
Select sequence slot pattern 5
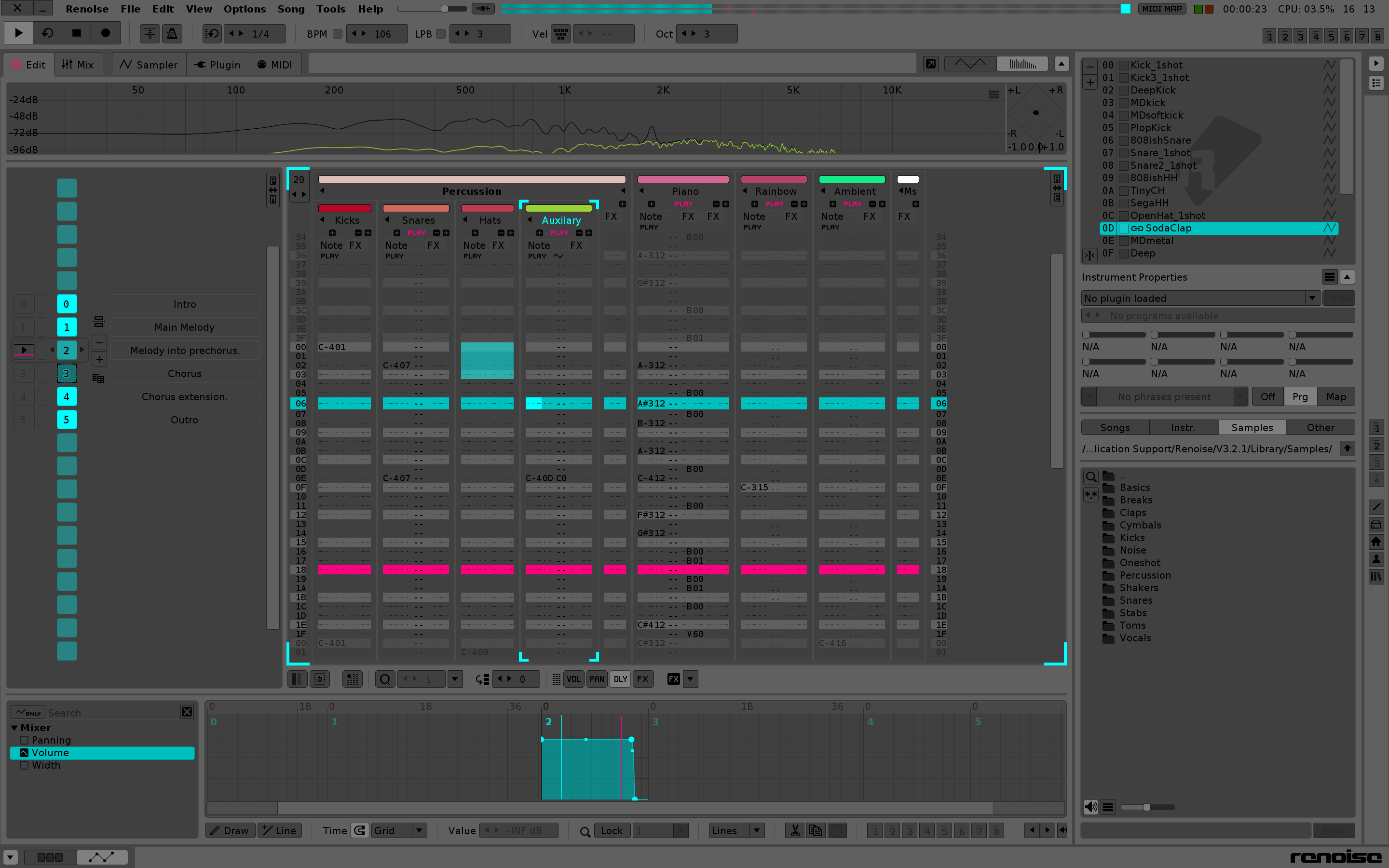67,420
